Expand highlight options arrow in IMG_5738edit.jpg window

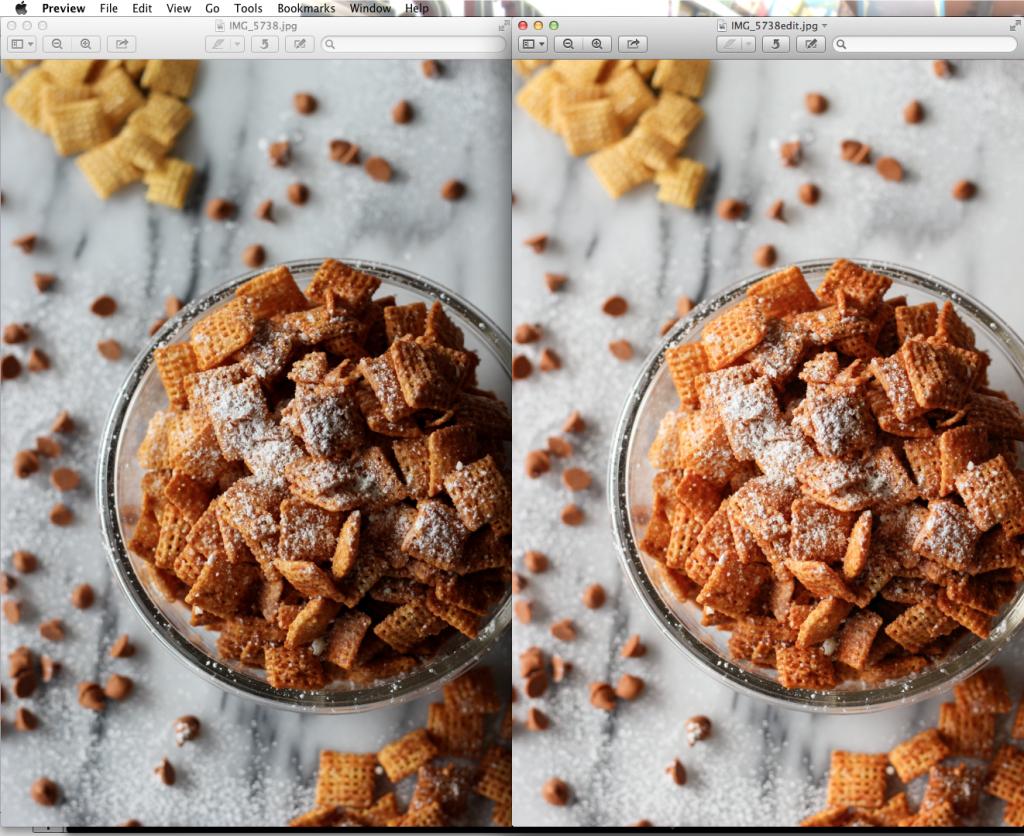pos(748,44)
